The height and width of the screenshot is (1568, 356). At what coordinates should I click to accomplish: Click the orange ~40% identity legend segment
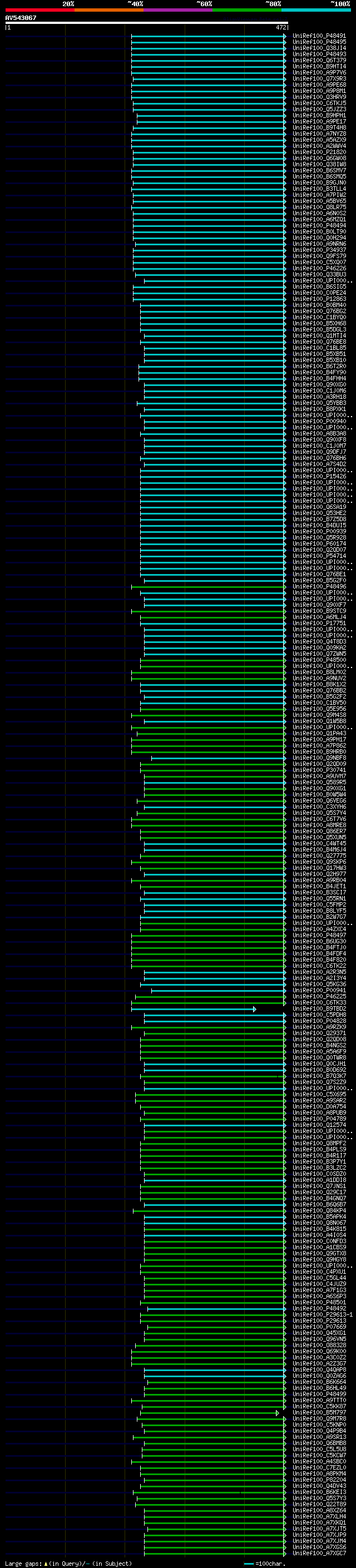tap(109, 10)
